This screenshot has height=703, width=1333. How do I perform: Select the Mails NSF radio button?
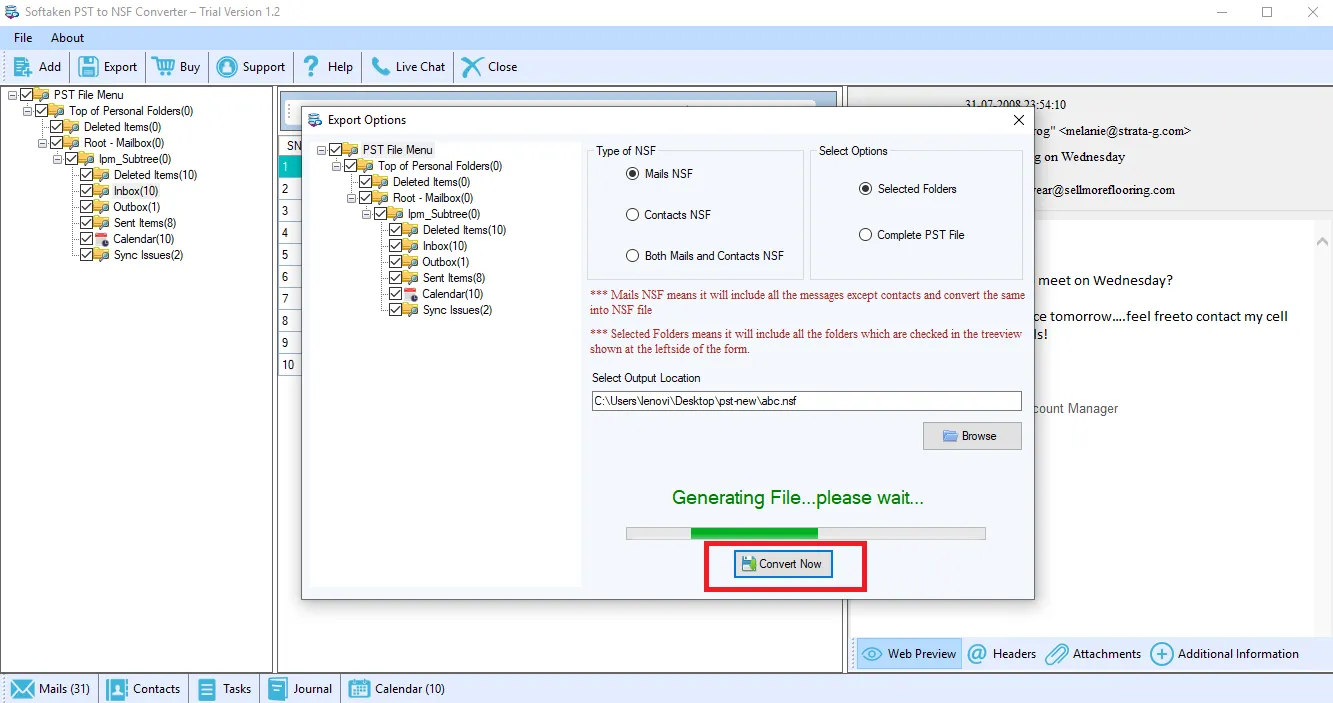pos(632,174)
